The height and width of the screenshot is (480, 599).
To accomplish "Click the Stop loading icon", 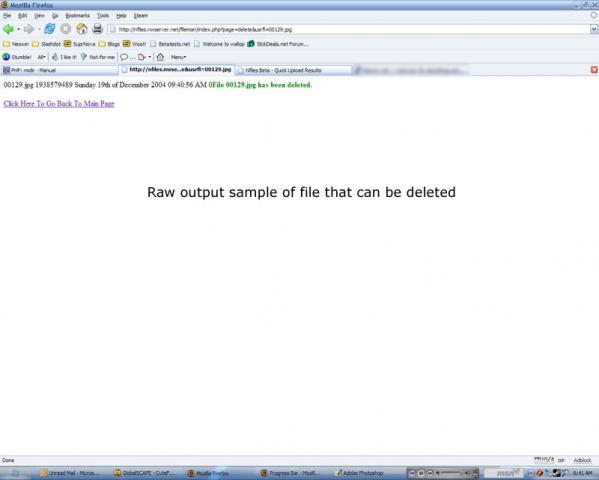I will coord(66,29).
